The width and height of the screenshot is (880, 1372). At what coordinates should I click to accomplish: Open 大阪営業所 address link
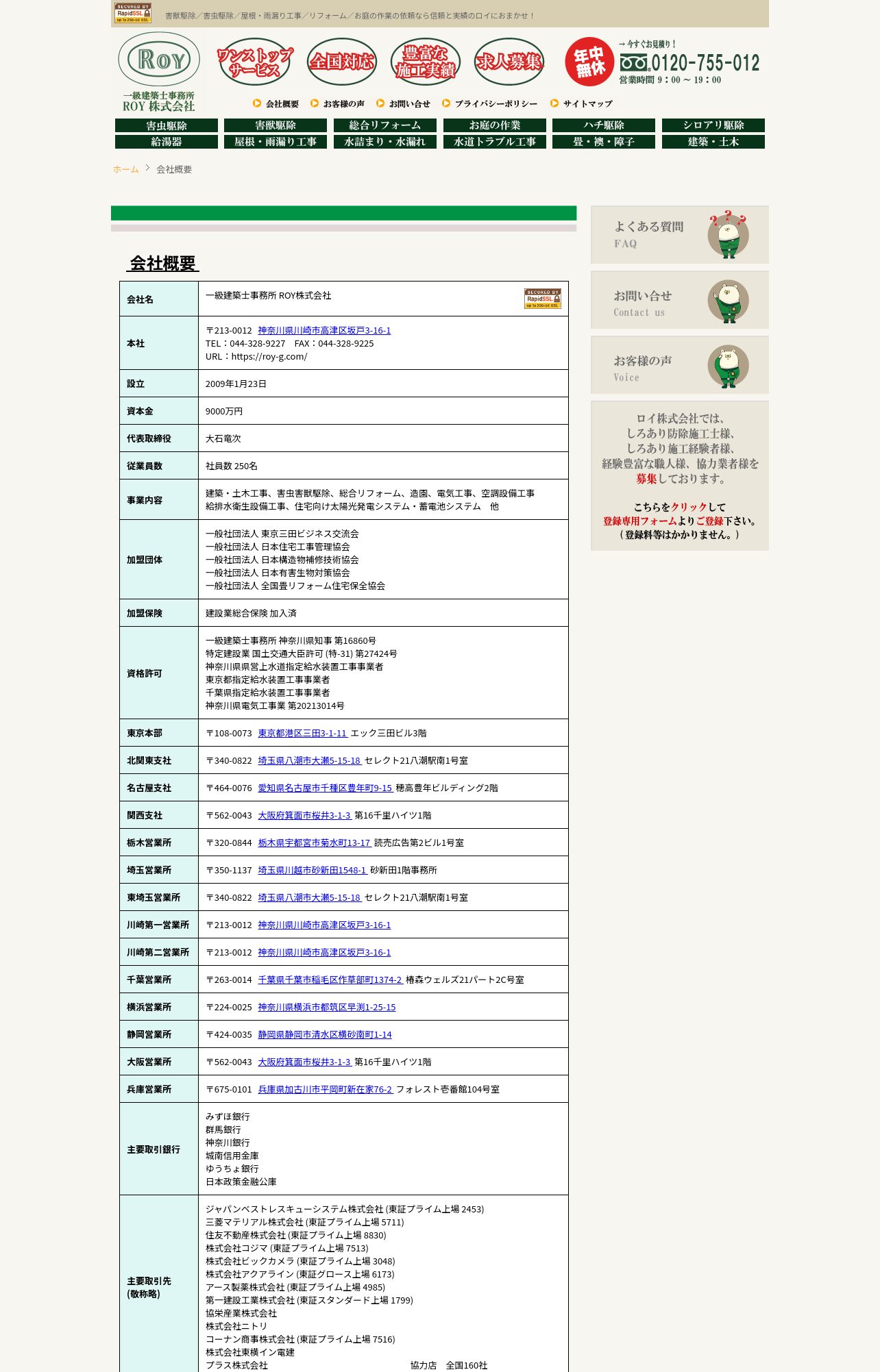click(x=304, y=1062)
